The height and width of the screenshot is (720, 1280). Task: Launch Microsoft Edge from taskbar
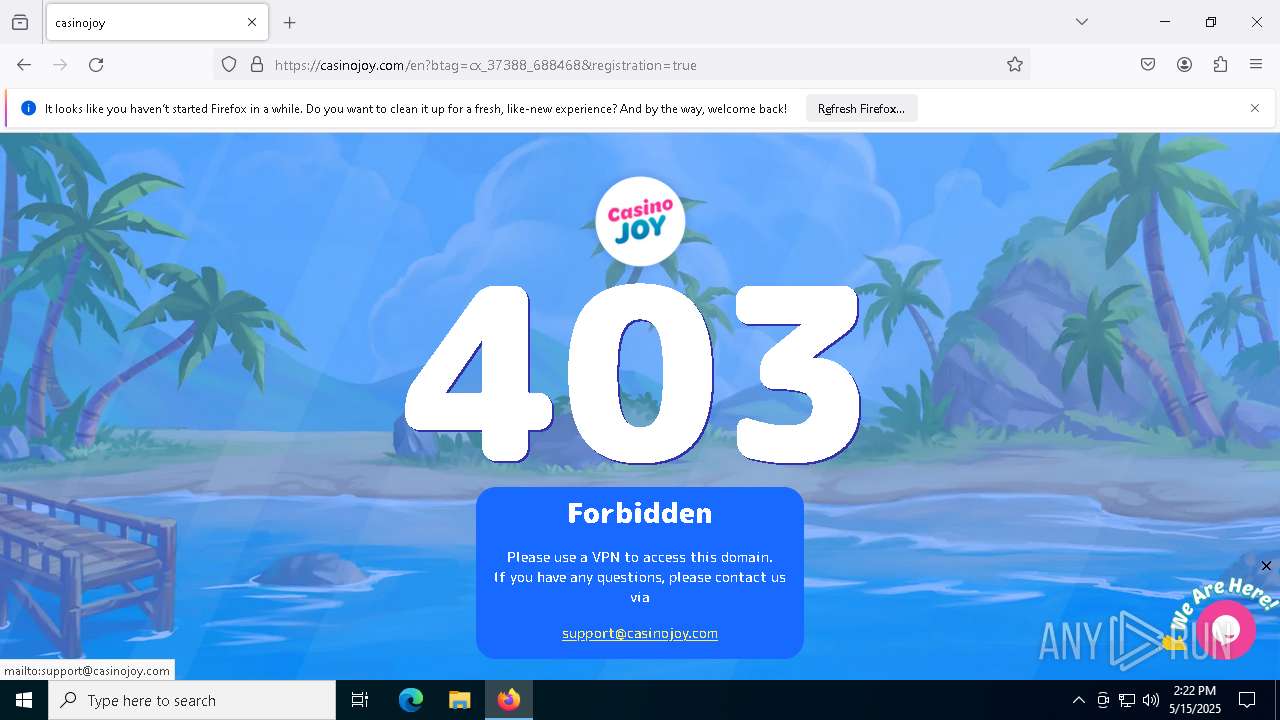click(411, 700)
